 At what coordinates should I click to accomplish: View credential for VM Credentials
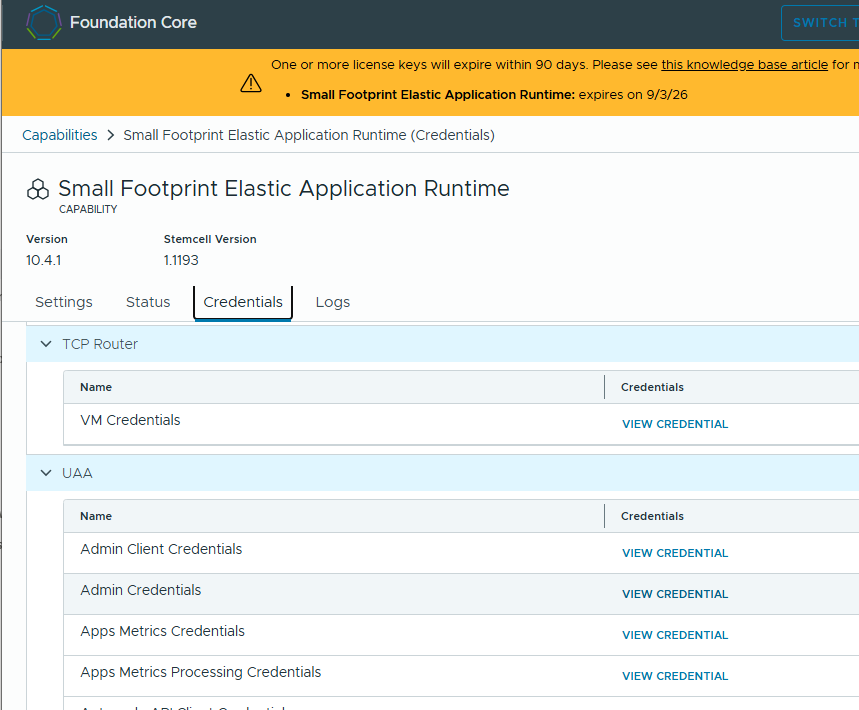[675, 424]
